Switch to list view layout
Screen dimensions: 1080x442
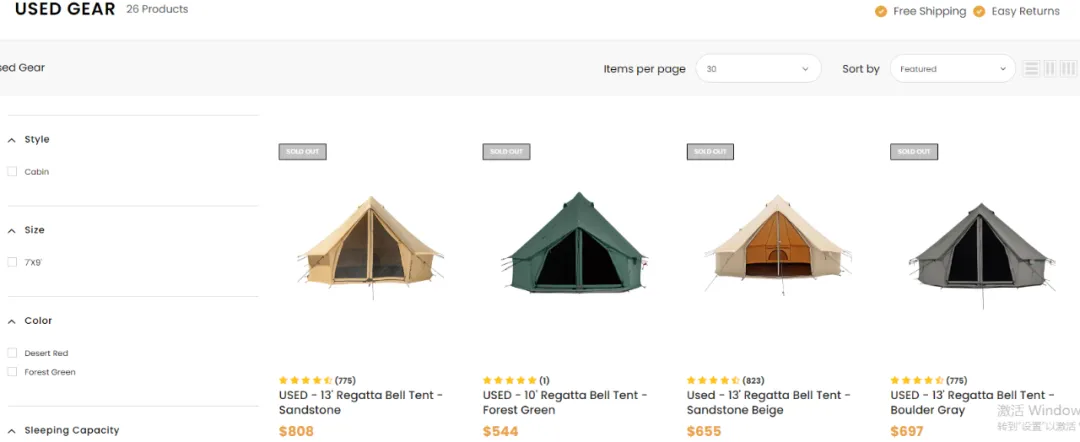[x=1032, y=69]
